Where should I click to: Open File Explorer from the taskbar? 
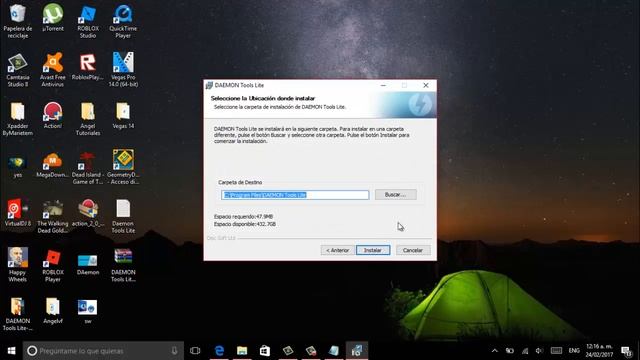(x=242, y=351)
